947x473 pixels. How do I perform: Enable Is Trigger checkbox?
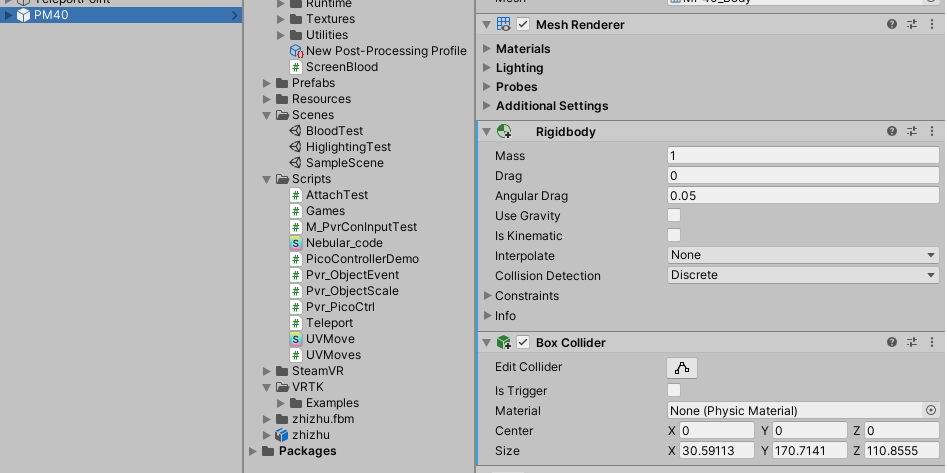pos(674,390)
